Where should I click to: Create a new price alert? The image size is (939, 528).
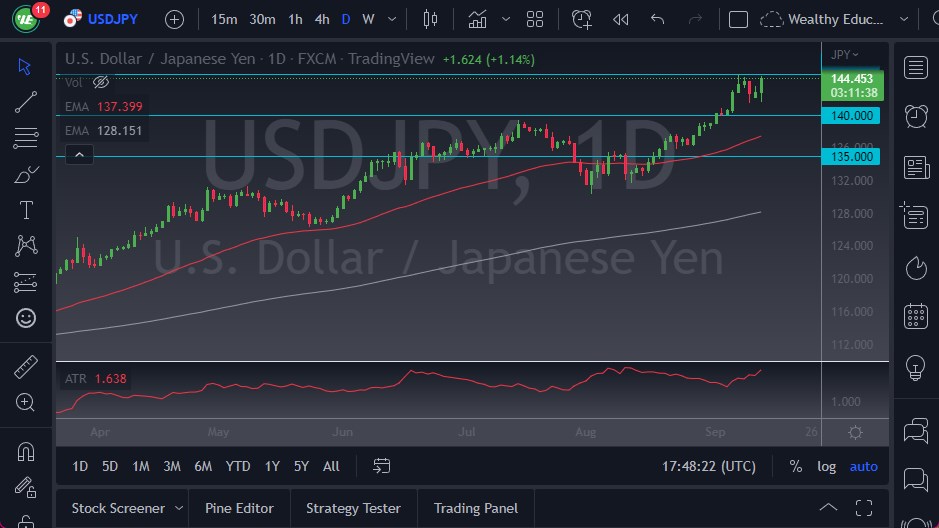(581, 20)
